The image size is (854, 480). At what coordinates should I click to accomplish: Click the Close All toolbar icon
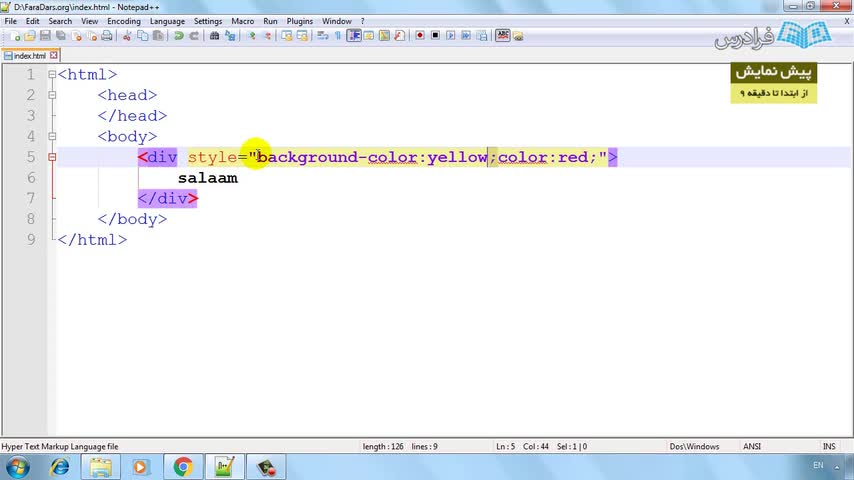(x=92, y=36)
